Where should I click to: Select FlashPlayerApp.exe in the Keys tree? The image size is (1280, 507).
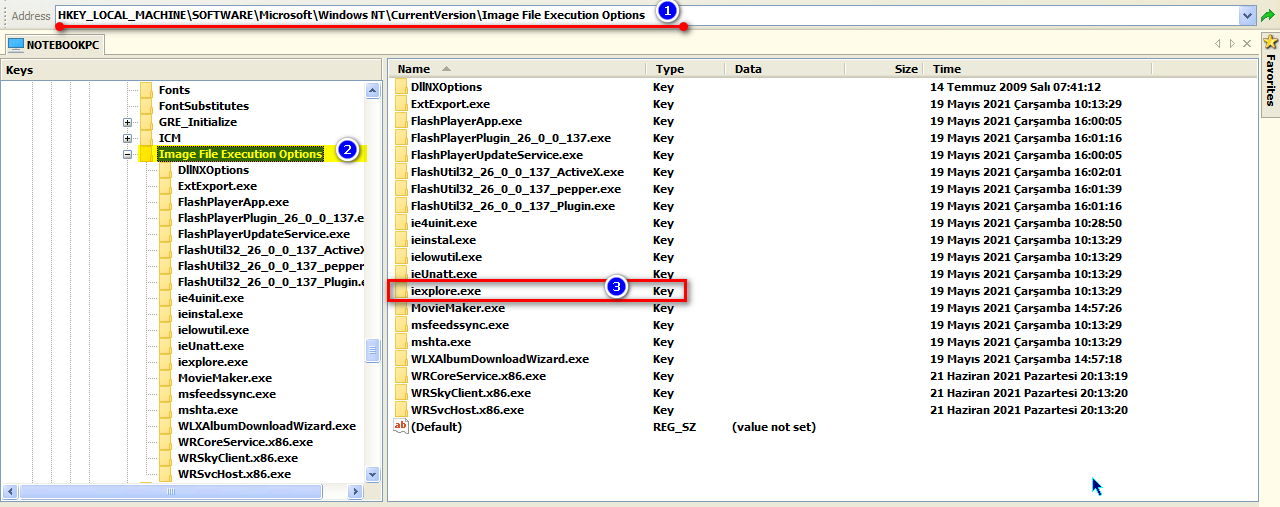(x=233, y=202)
